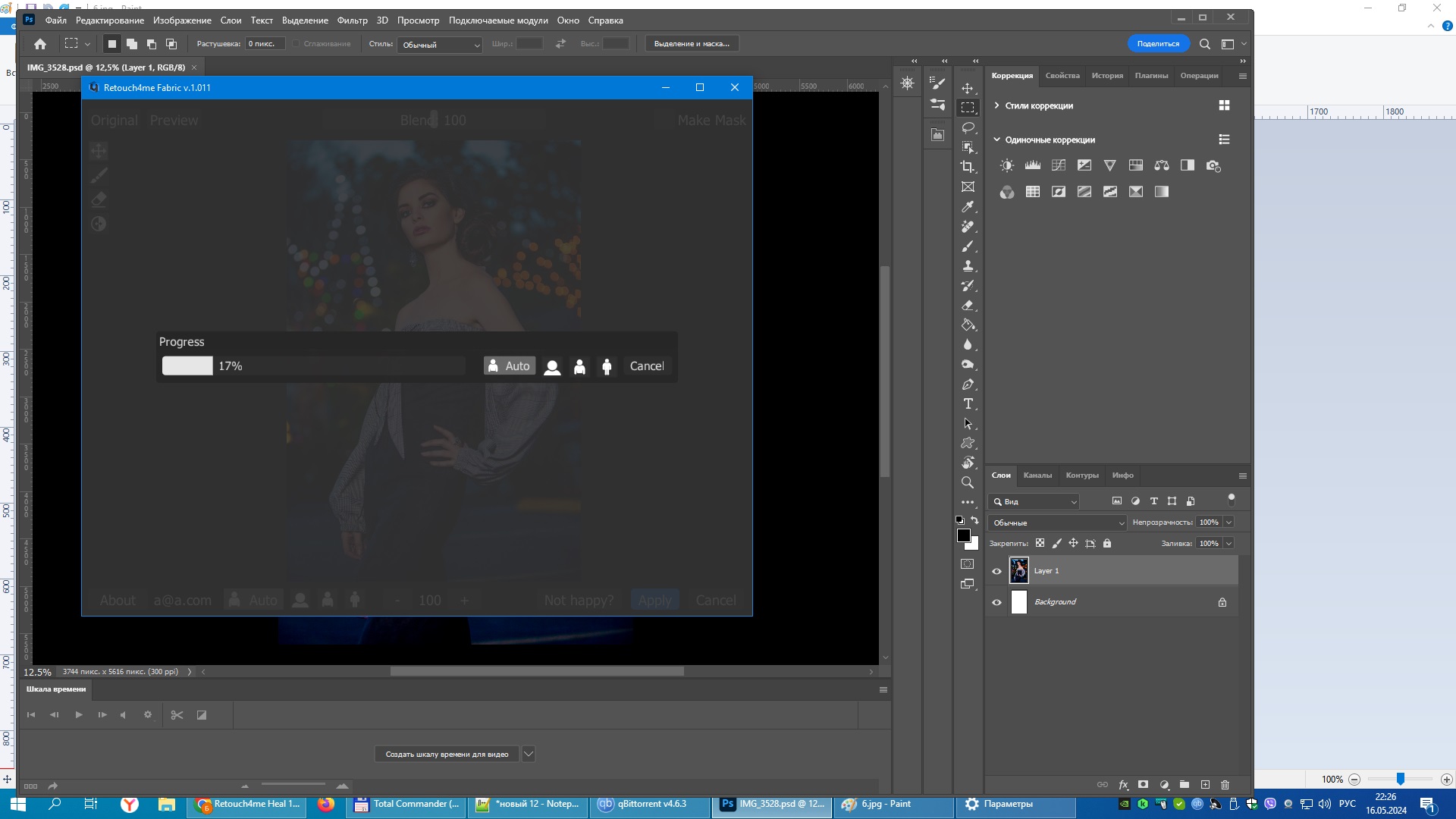Viewport: 1456px width, 819px height.
Task: Hide Layer 1 visibility eye
Action: pos(996,571)
